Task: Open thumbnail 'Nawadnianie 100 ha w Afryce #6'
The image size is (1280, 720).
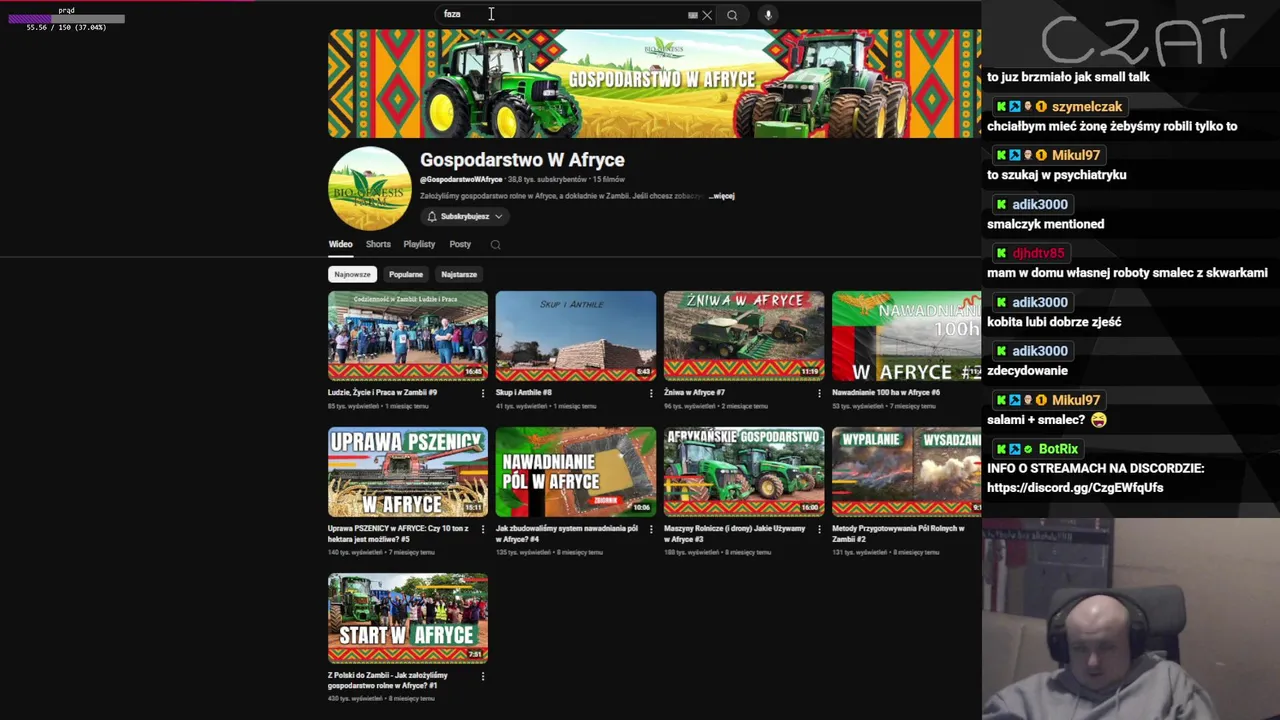Action: click(906, 336)
